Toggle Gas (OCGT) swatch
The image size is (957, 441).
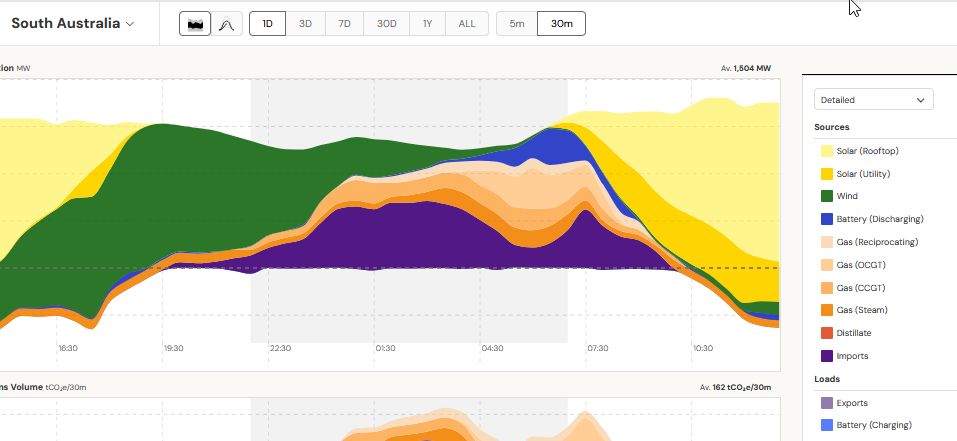pyautogui.click(x=827, y=265)
